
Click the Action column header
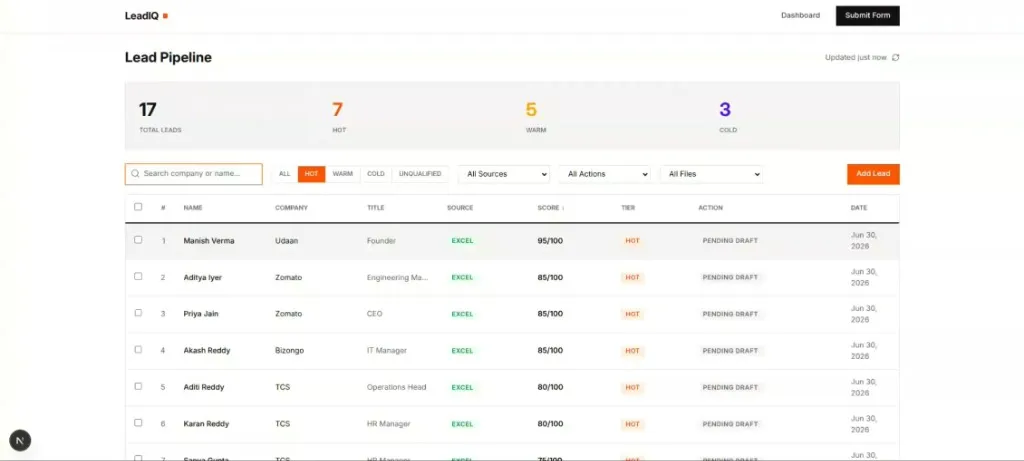click(711, 208)
